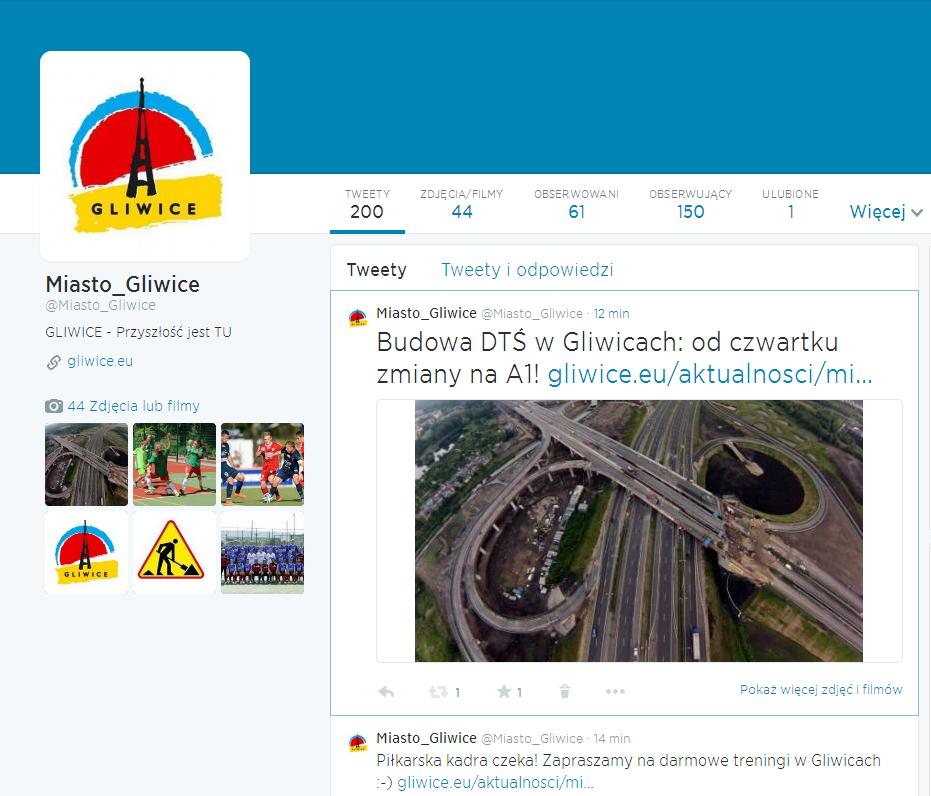Reply to the Budowa DTŚ tweet
This screenshot has width=931, height=796.
tap(386, 692)
